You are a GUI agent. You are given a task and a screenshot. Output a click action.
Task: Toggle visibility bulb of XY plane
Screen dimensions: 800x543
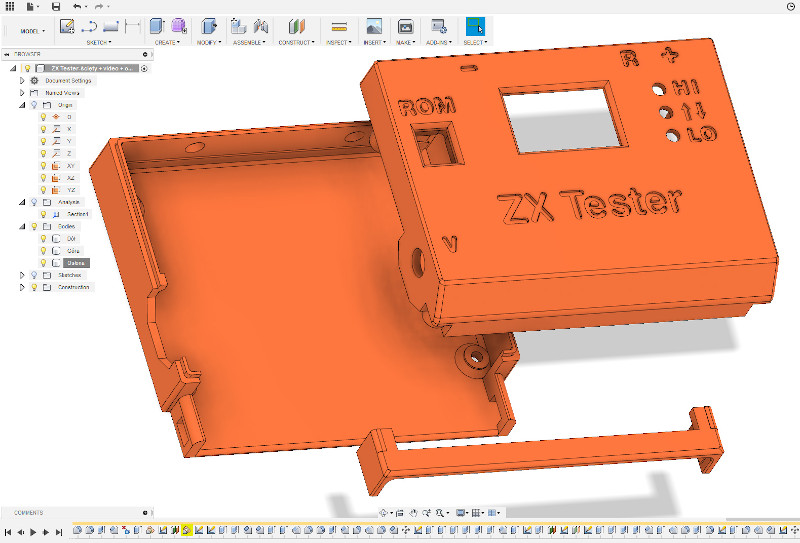[43, 166]
